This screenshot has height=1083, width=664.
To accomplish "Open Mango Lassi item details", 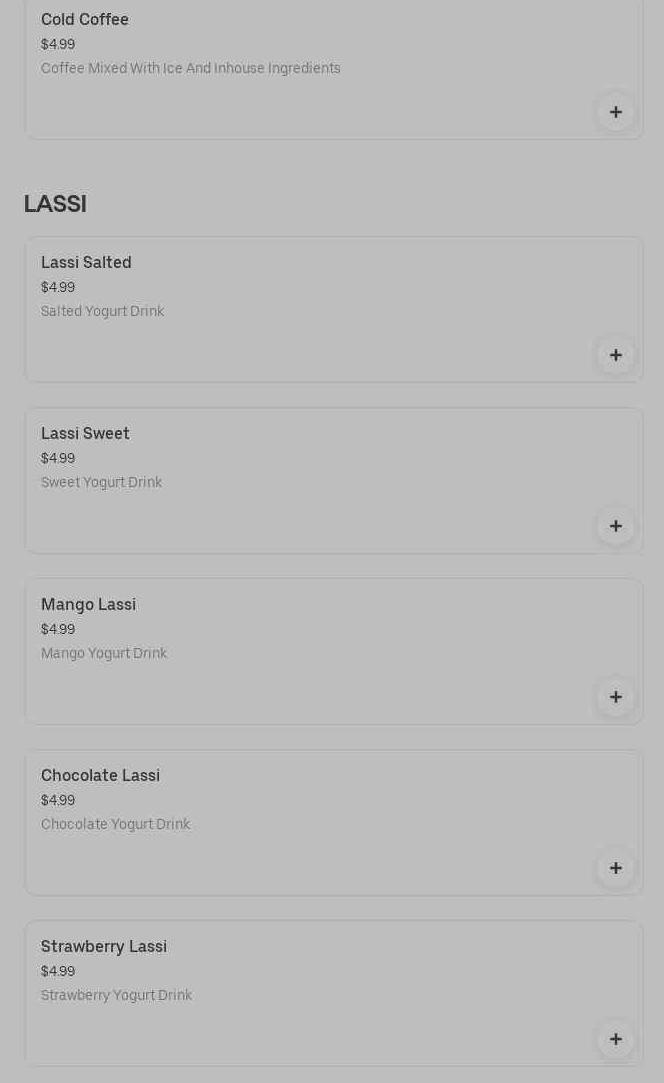I will coord(88,605).
